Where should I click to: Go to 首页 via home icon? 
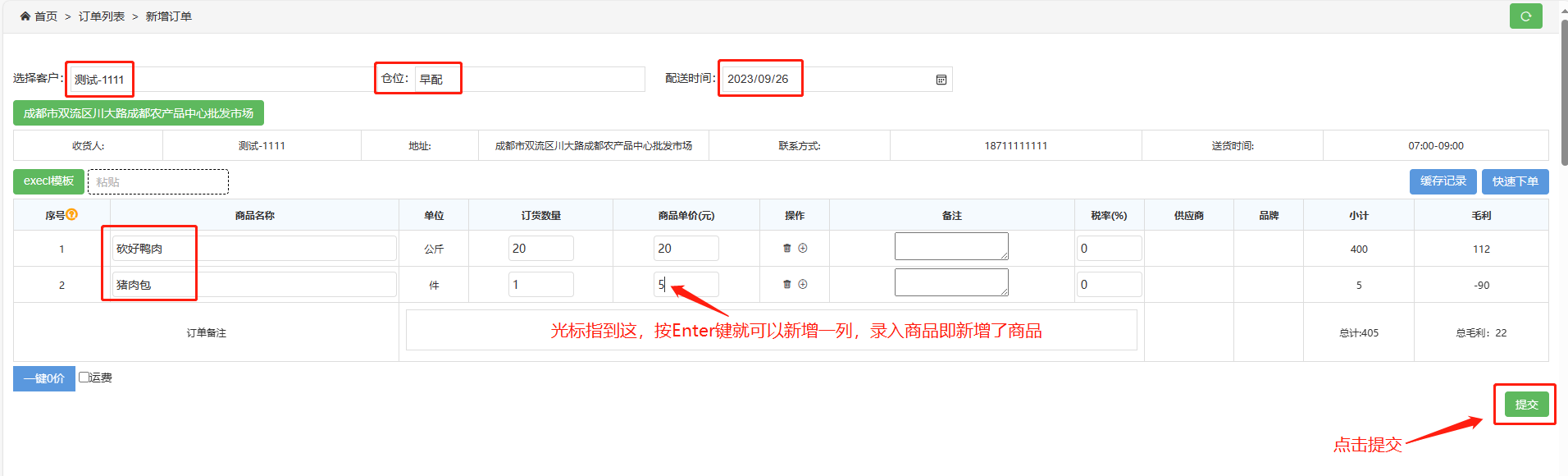[25, 16]
